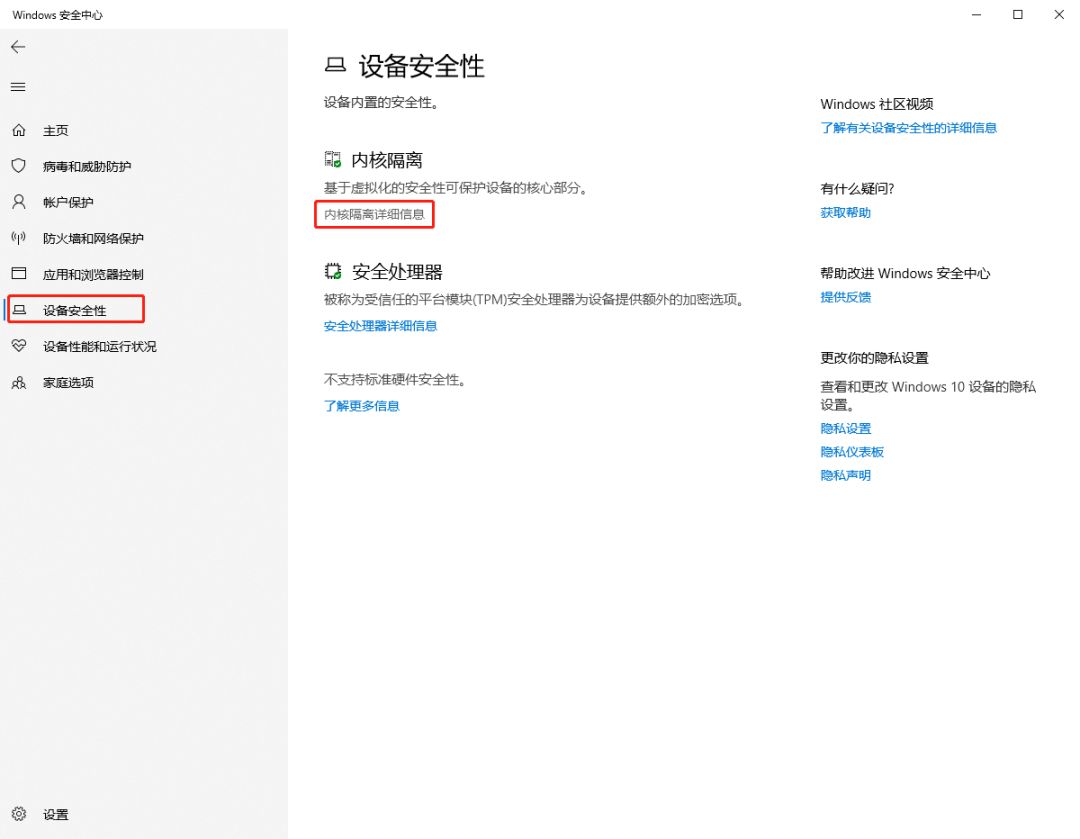
Task: Open 隐私仪表板 link
Action: click(851, 452)
